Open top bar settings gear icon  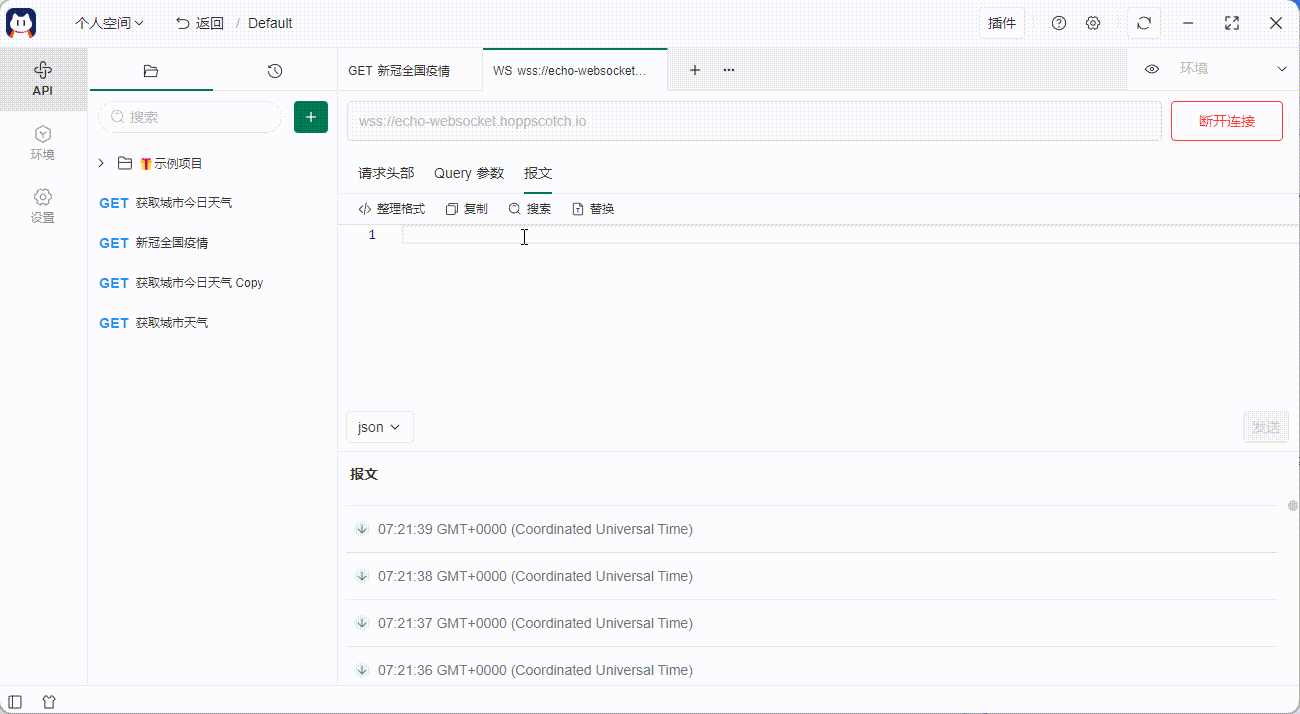point(1093,23)
